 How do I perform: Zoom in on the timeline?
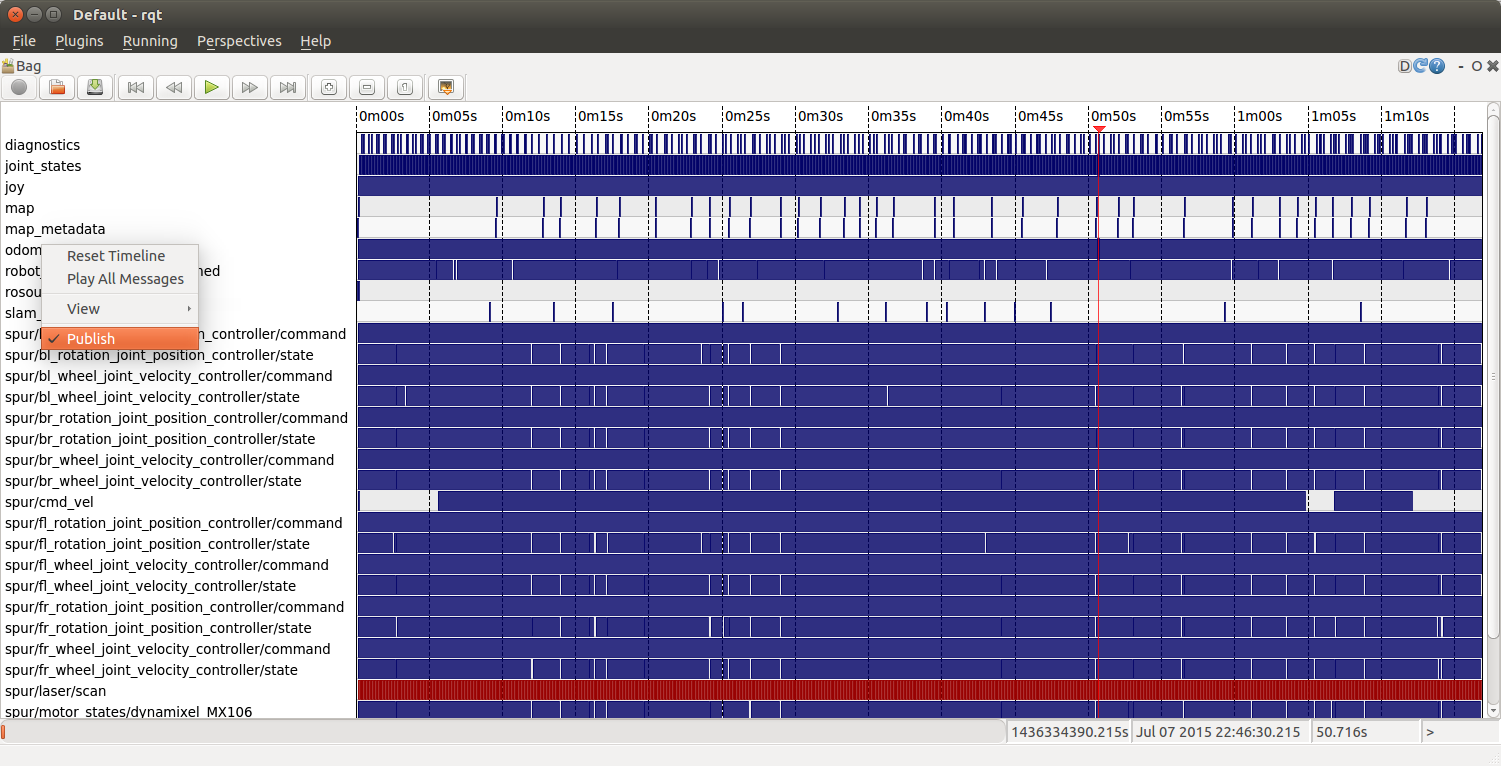328,88
